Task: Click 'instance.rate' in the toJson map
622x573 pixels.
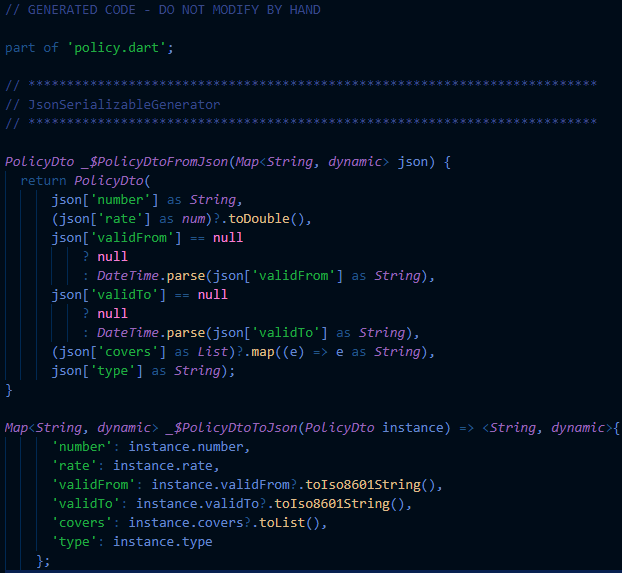Action: pyautogui.click(x=163, y=466)
